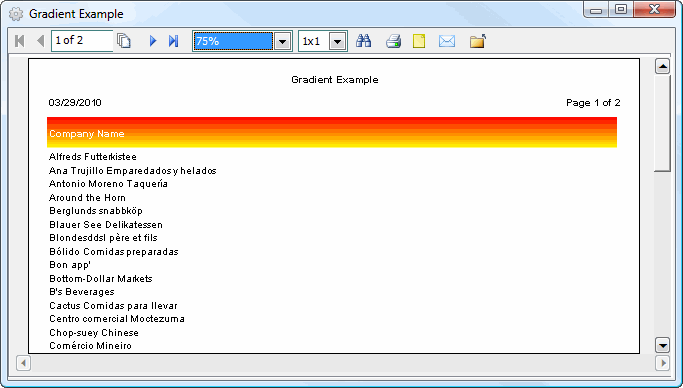
Task: Click the 'Company Name' gradient header
Action: 332,132
